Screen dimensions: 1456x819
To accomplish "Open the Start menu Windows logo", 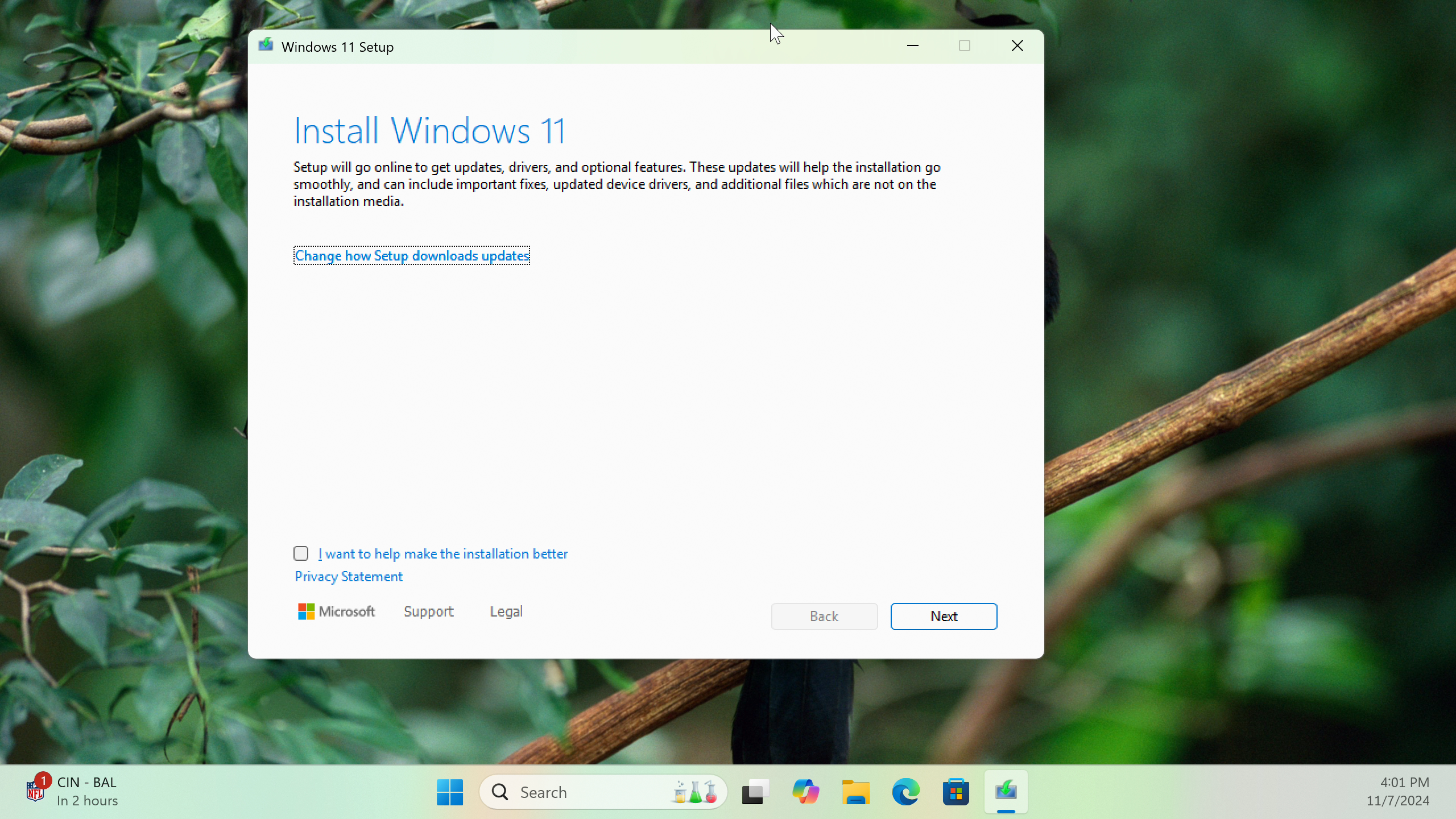I will pyautogui.click(x=450, y=792).
